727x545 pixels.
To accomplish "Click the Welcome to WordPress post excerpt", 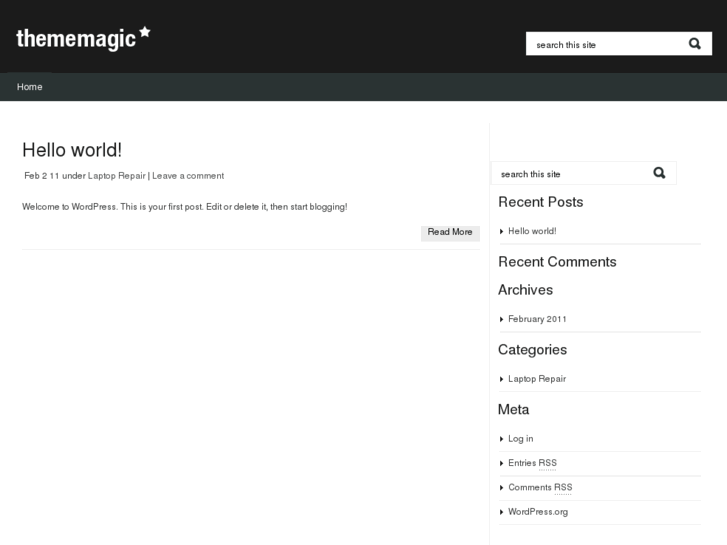I will pos(185,207).
